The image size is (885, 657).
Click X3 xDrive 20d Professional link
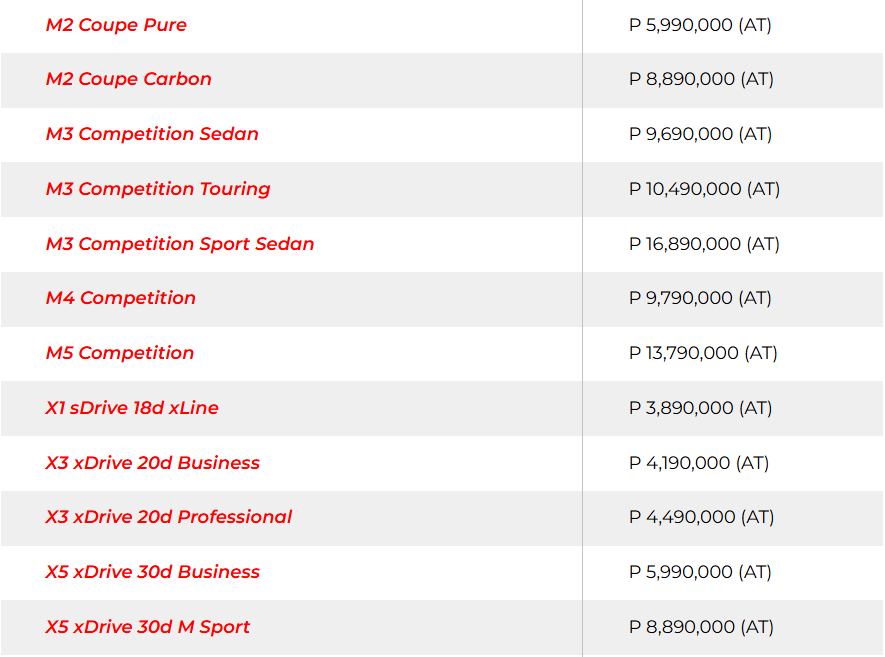[169, 517]
